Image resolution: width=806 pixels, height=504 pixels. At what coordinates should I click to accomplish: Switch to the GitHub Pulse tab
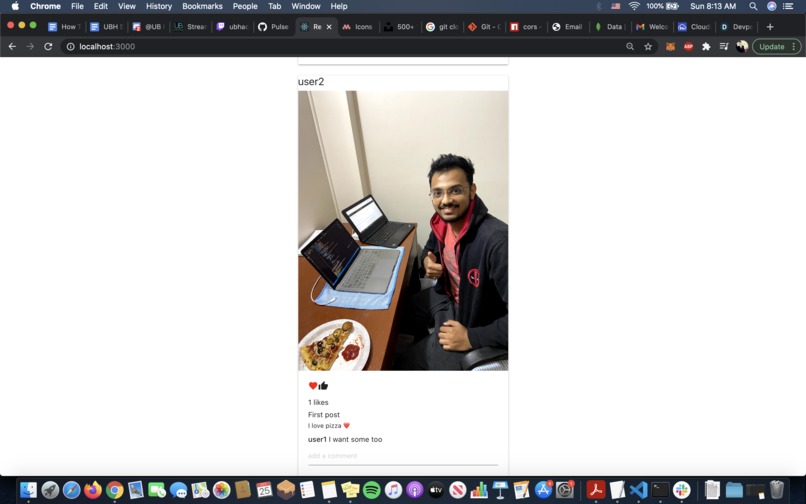point(274,27)
